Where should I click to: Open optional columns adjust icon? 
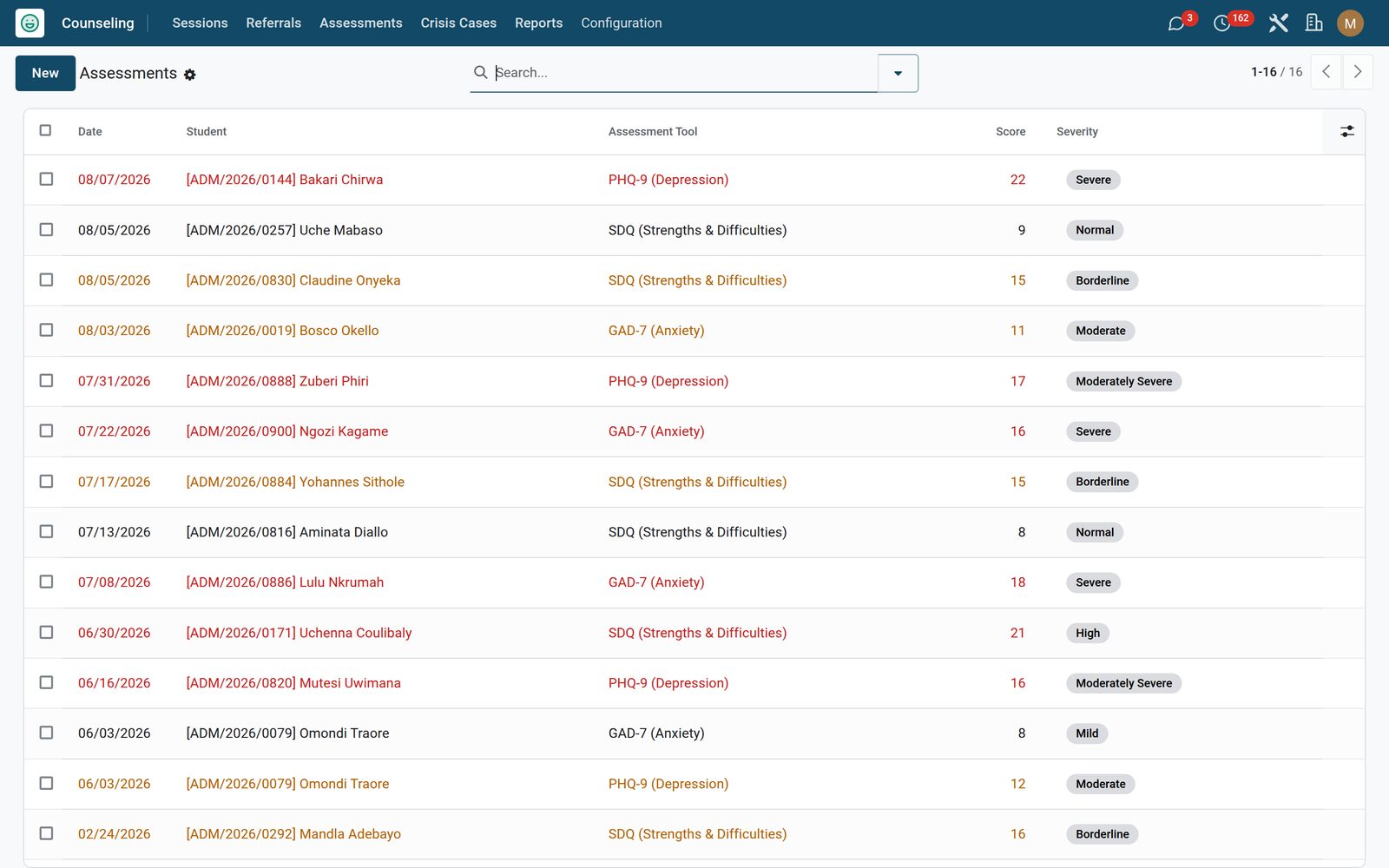(x=1347, y=131)
